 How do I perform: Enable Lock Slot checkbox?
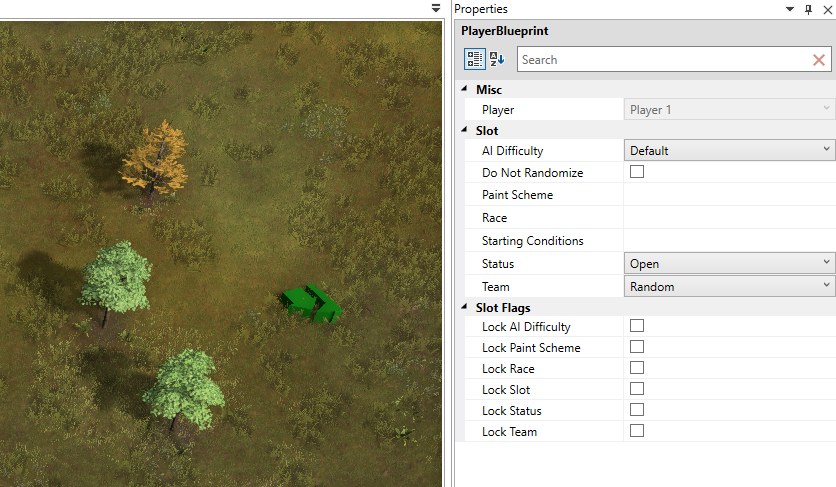[637, 389]
